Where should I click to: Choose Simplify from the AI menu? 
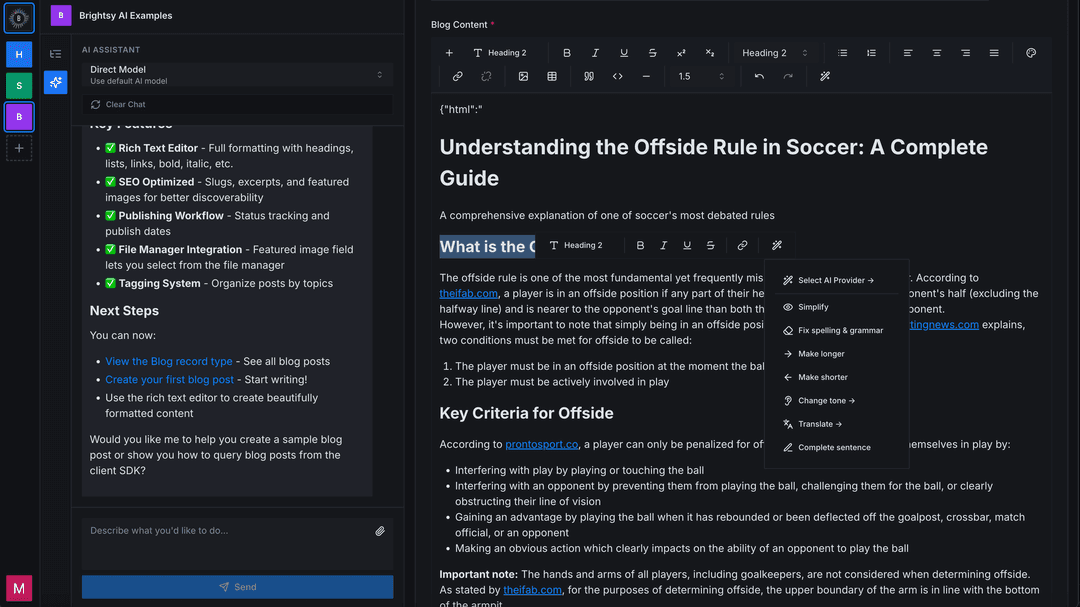[x=813, y=307]
